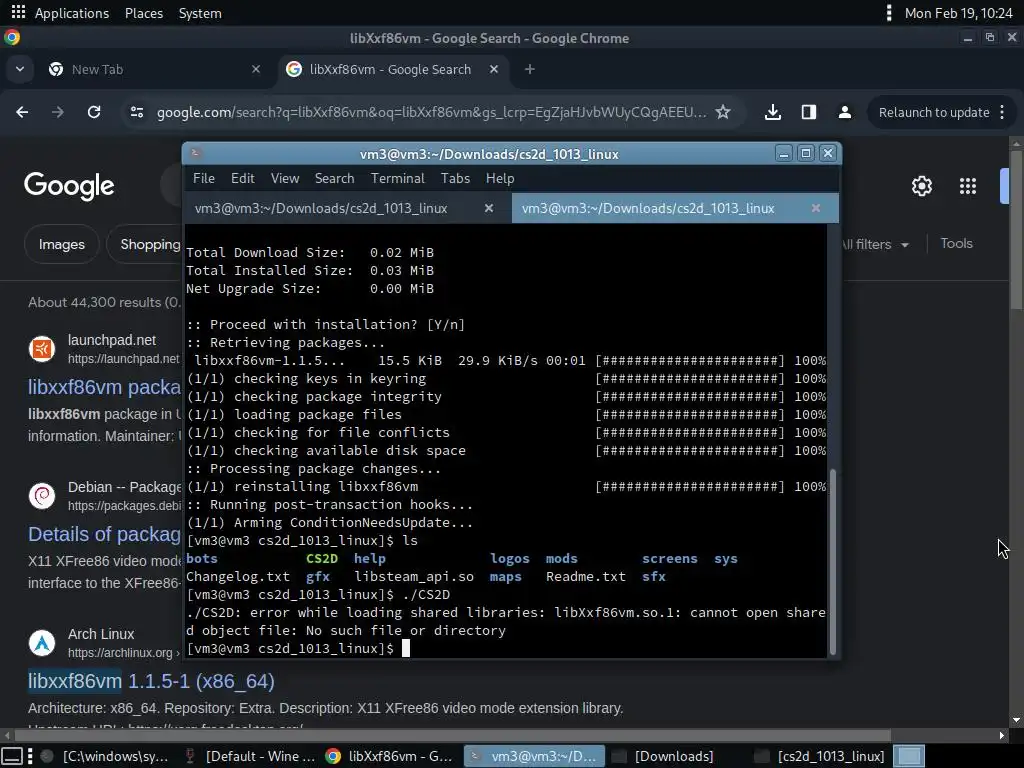Viewport: 1024px width, 768px height.
Task: Click the launchpad.net site name
Action: point(112,340)
